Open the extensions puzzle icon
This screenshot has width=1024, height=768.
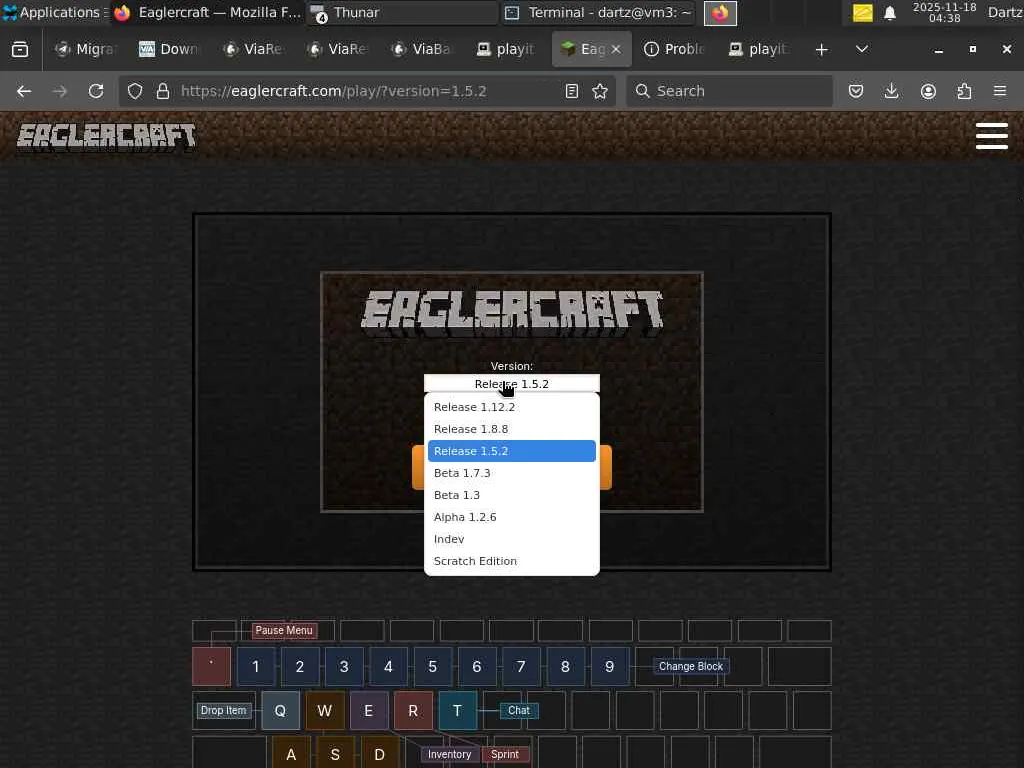(x=964, y=91)
